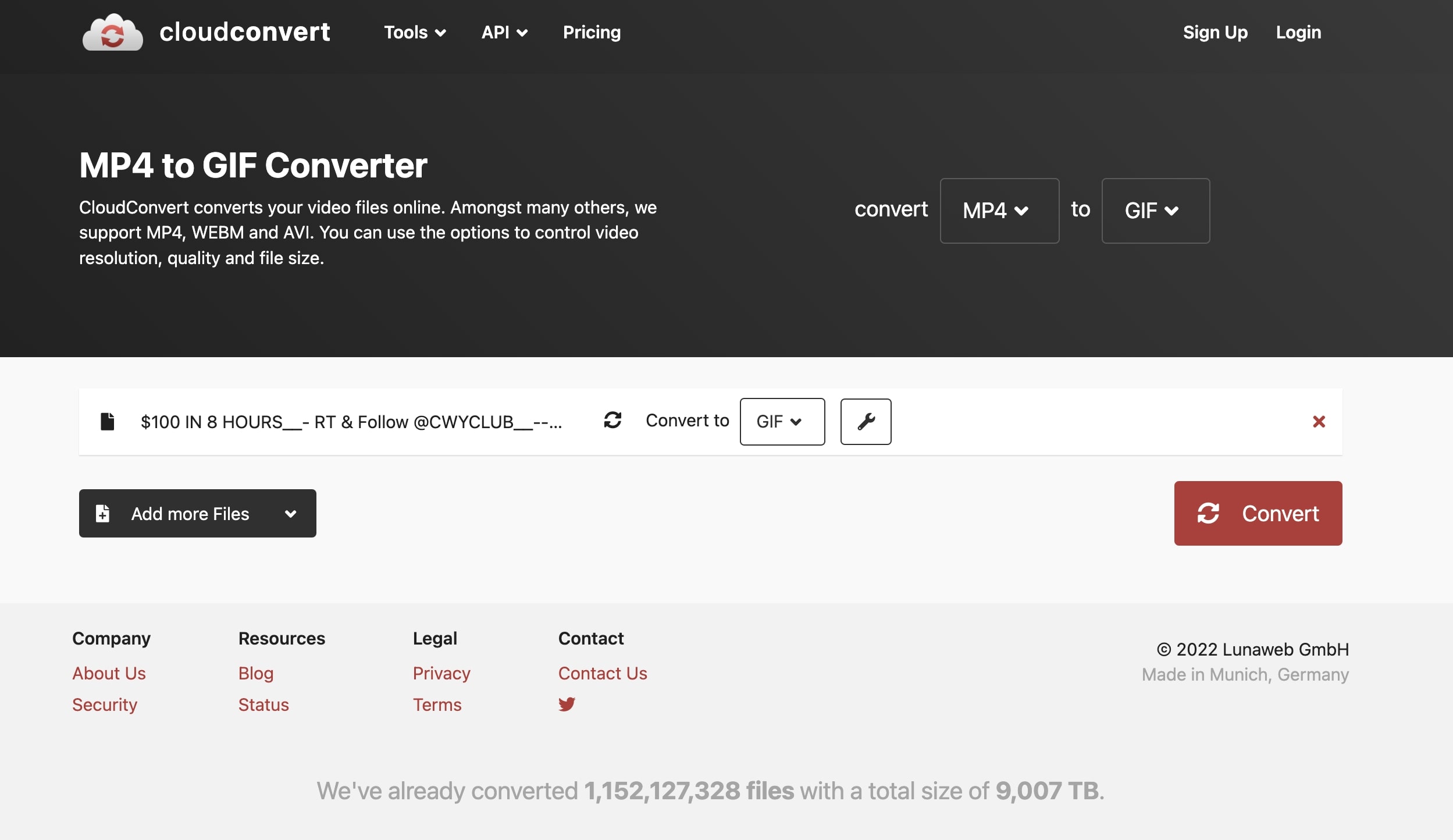Go to the Pricing page
1453x840 pixels.
(592, 33)
